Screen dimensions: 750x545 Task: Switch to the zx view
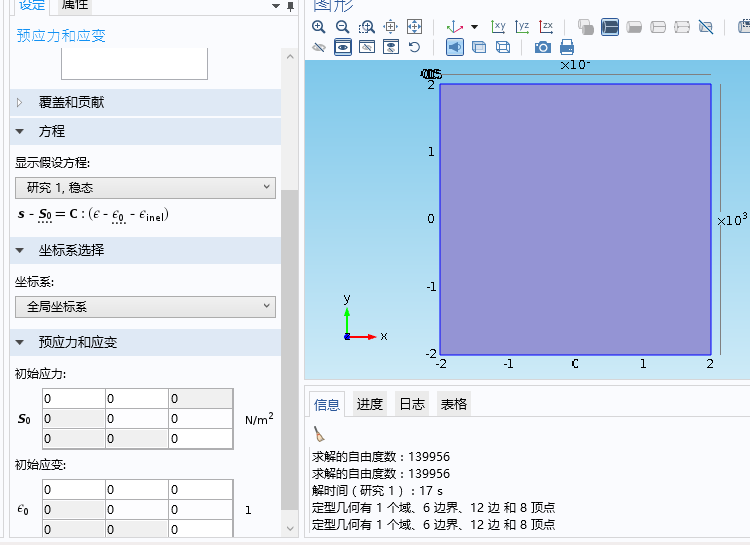[x=546, y=27]
